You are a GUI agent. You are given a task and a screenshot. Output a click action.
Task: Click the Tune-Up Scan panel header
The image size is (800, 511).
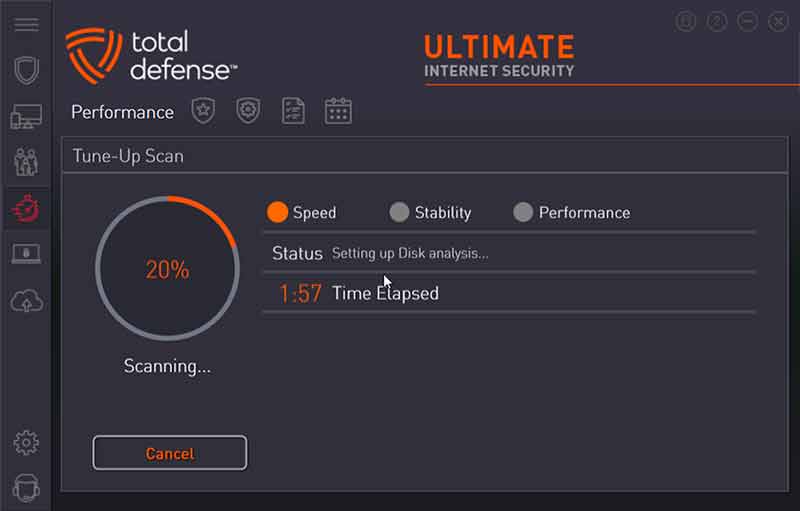click(x=425, y=156)
